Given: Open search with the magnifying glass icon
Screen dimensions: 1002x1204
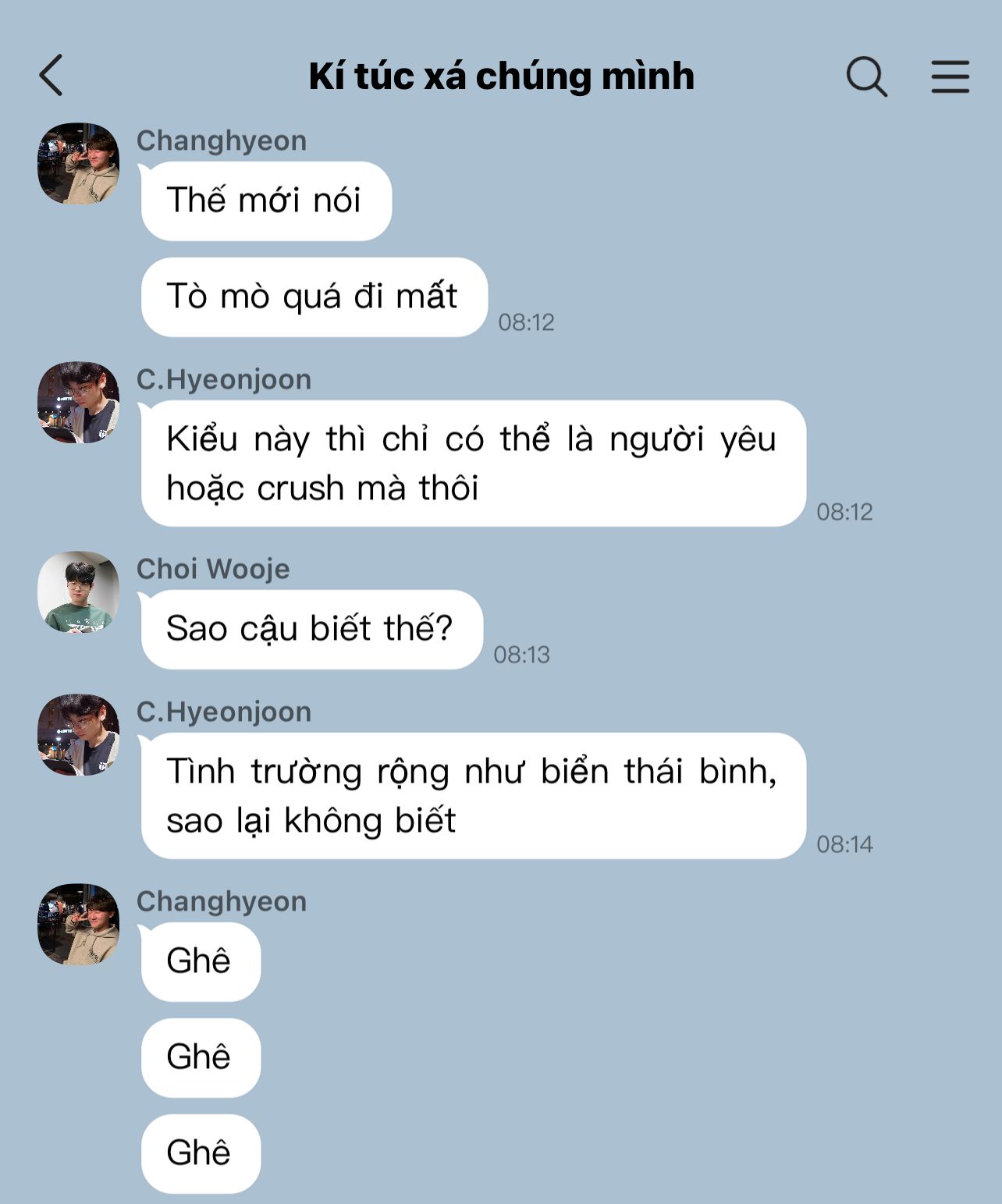Looking at the screenshot, I should pos(867,76).
